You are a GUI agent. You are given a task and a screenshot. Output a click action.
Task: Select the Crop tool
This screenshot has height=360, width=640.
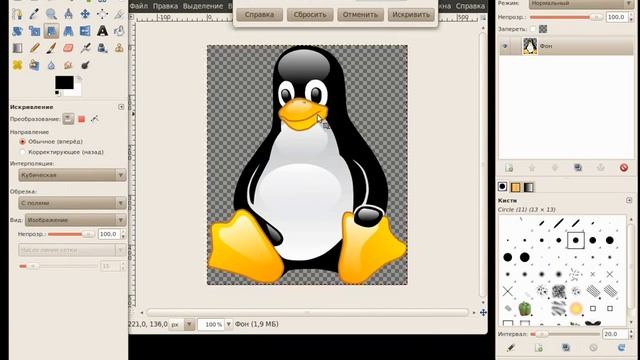119,14
